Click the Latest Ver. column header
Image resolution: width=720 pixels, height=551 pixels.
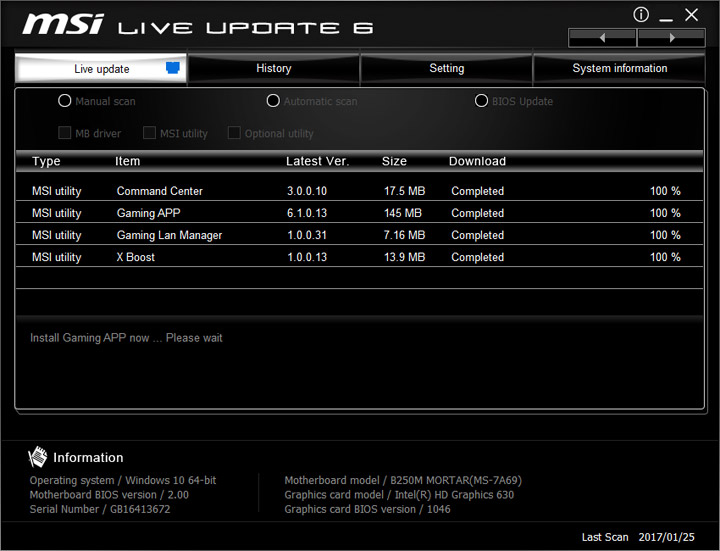pyautogui.click(x=317, y=161)
